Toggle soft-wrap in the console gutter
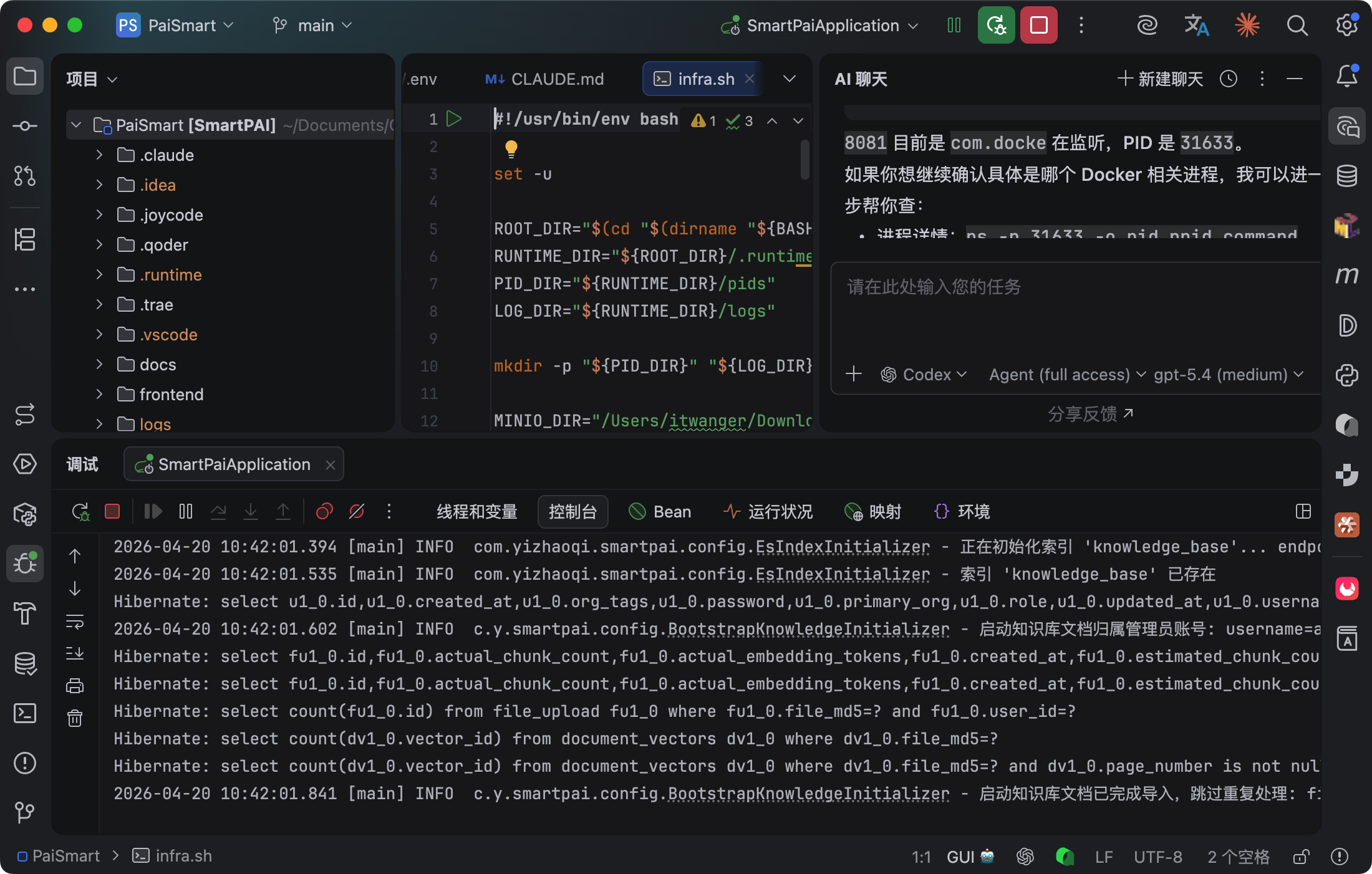Image resolution: width=1372 pixels, height=874 pixels. 75,621
